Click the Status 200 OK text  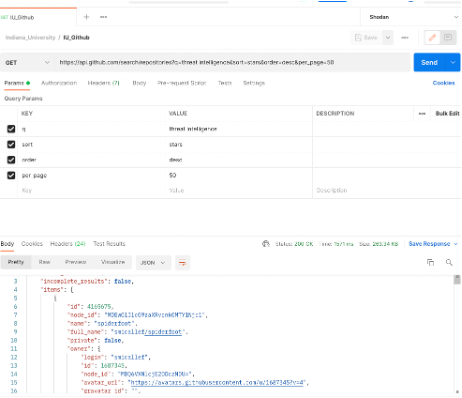[x=294, y=244]
